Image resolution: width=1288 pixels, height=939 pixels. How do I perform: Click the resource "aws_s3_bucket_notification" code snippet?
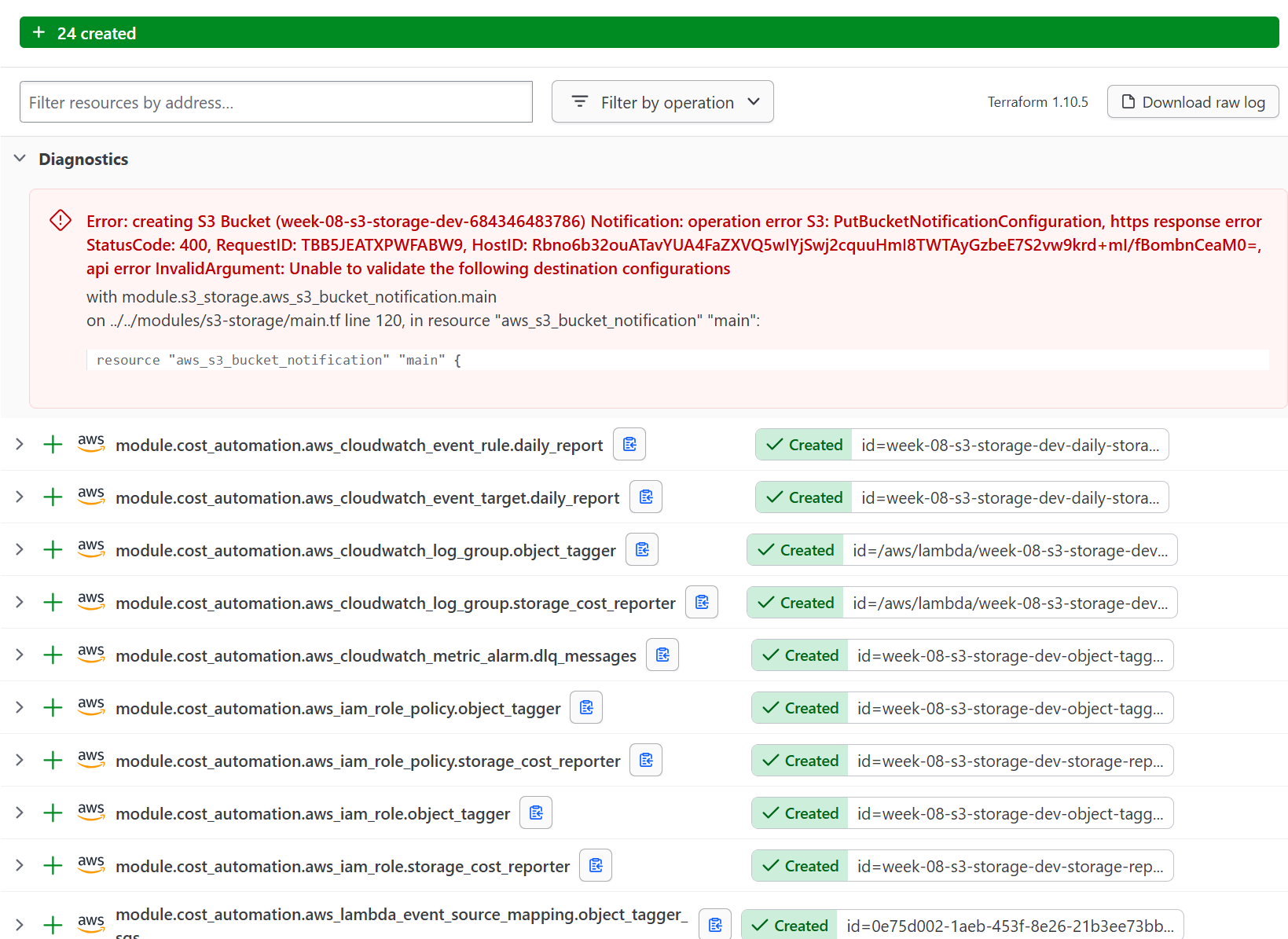pos(677,359)
